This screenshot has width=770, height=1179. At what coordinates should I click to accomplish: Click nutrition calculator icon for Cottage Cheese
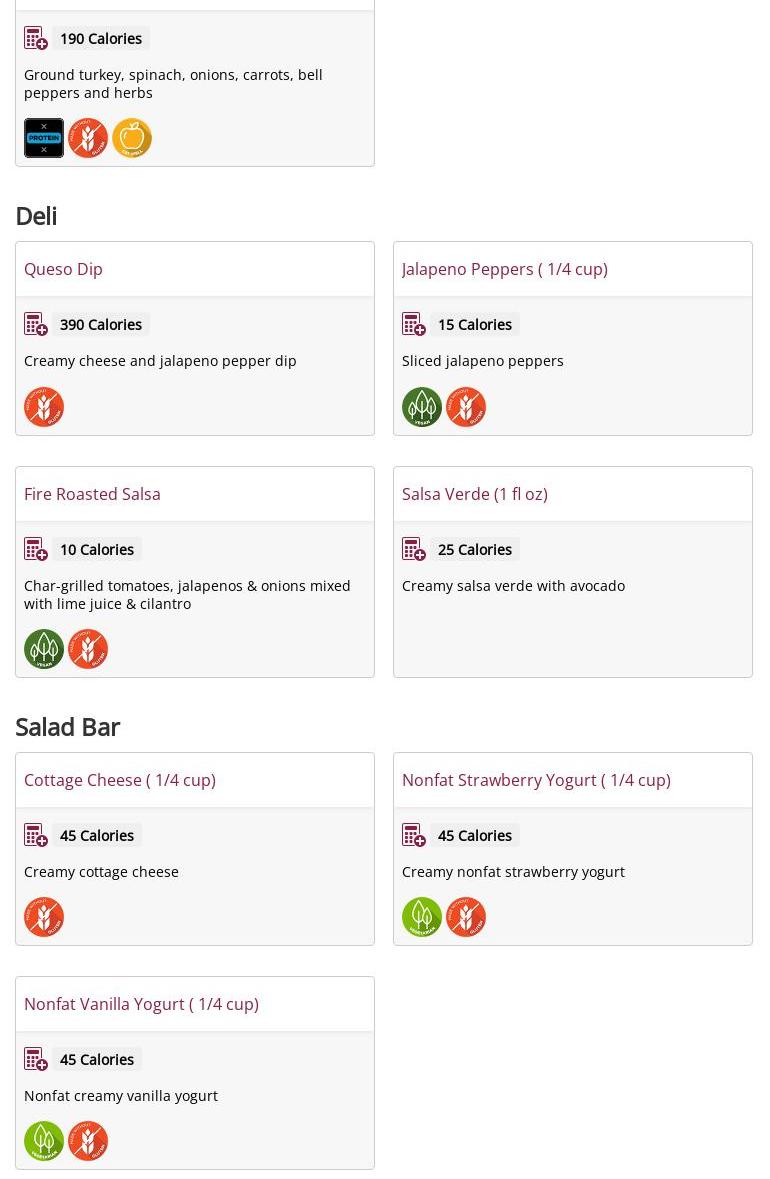point(36,836)
